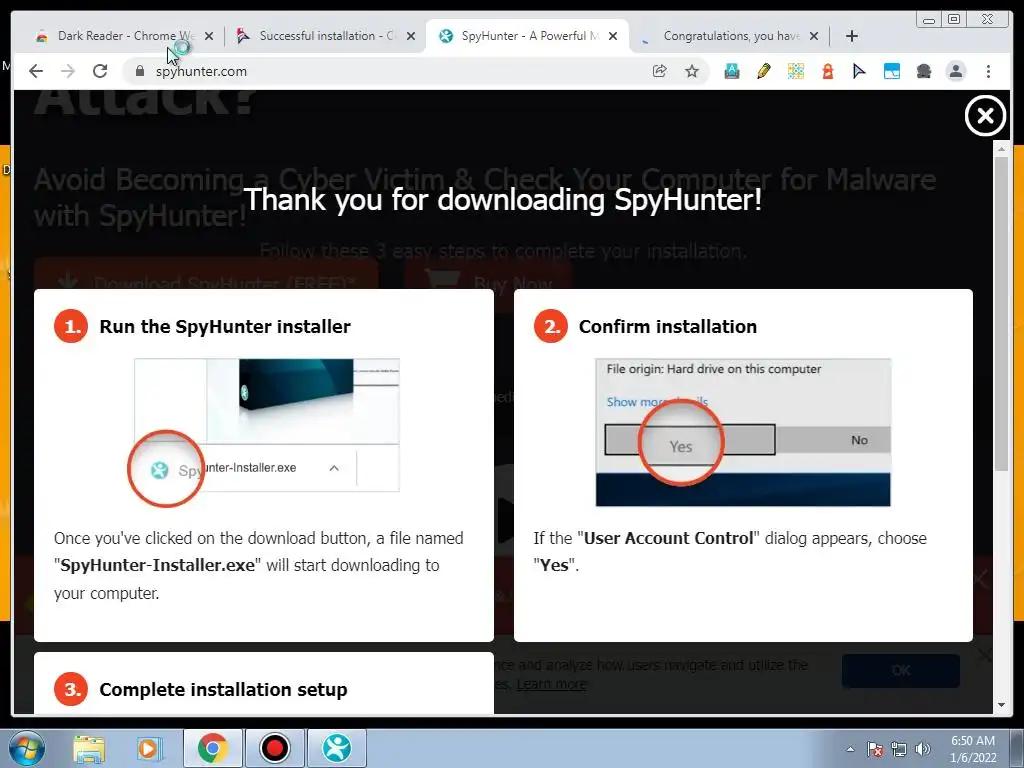This screenshot has width=1024, height=768.
Task: Bookmark this page with the star
Action: [692, 71]
